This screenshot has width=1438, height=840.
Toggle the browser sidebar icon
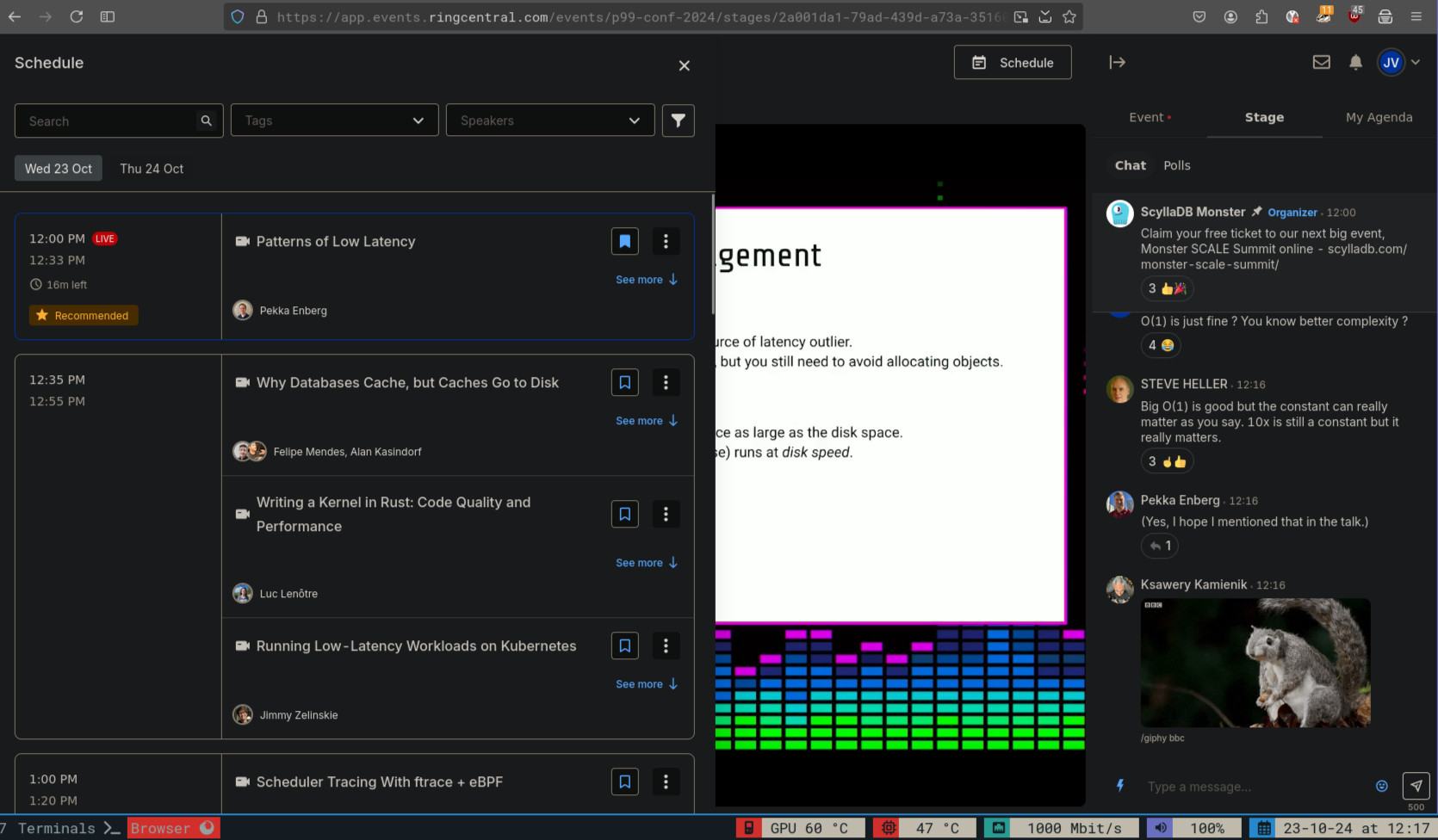pos(108,16)
